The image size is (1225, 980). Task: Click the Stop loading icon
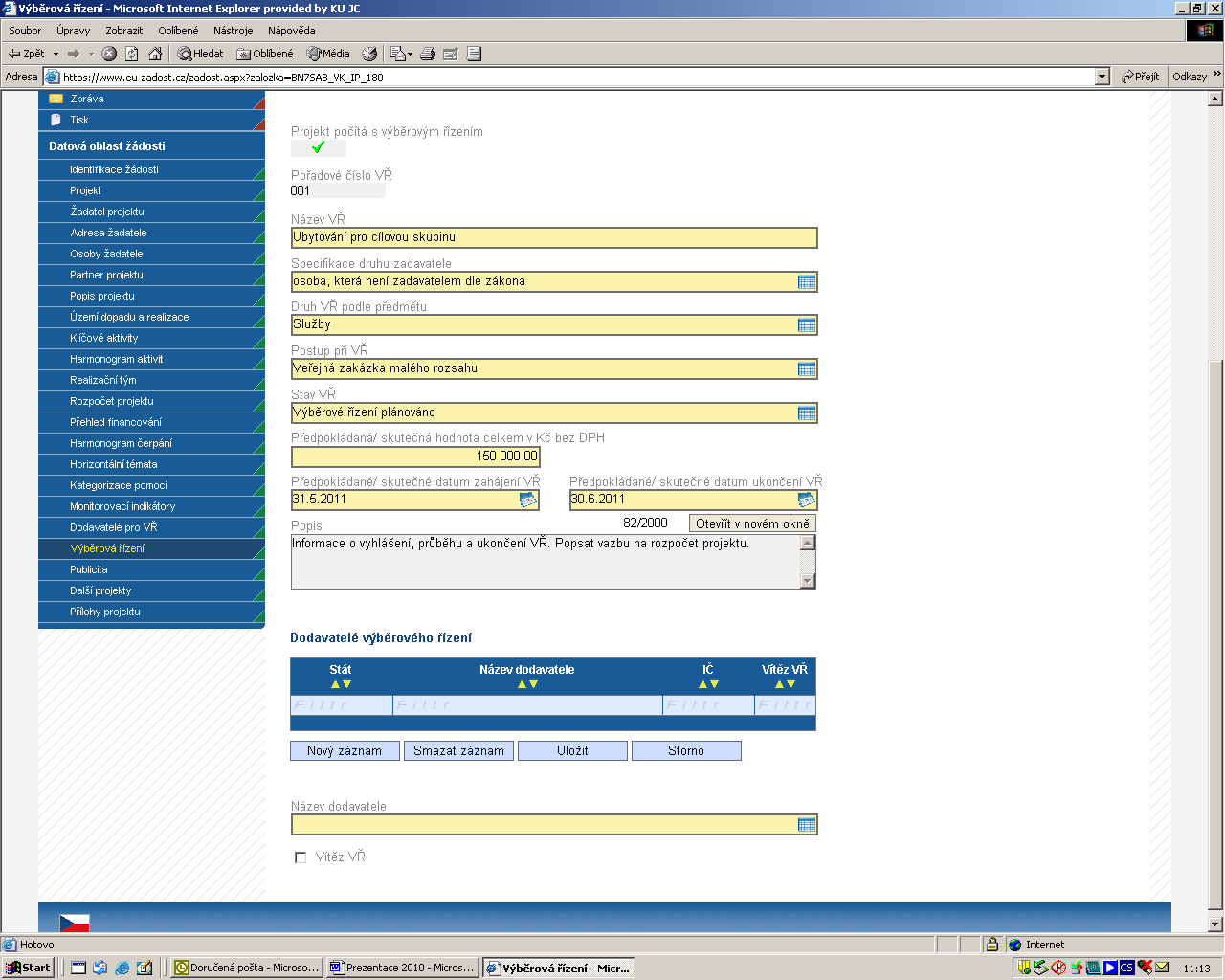[x=109, y=54]
